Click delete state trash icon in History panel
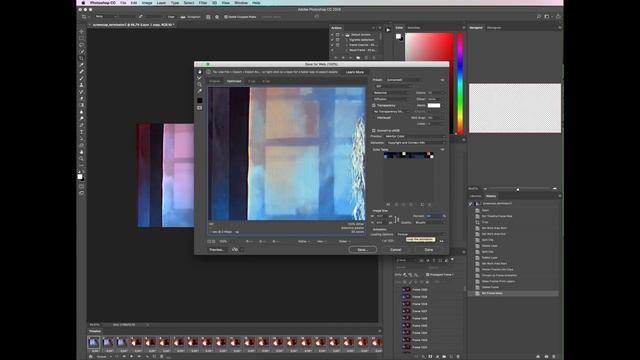The height and width of the screenshot is (360, 640). 555,356
